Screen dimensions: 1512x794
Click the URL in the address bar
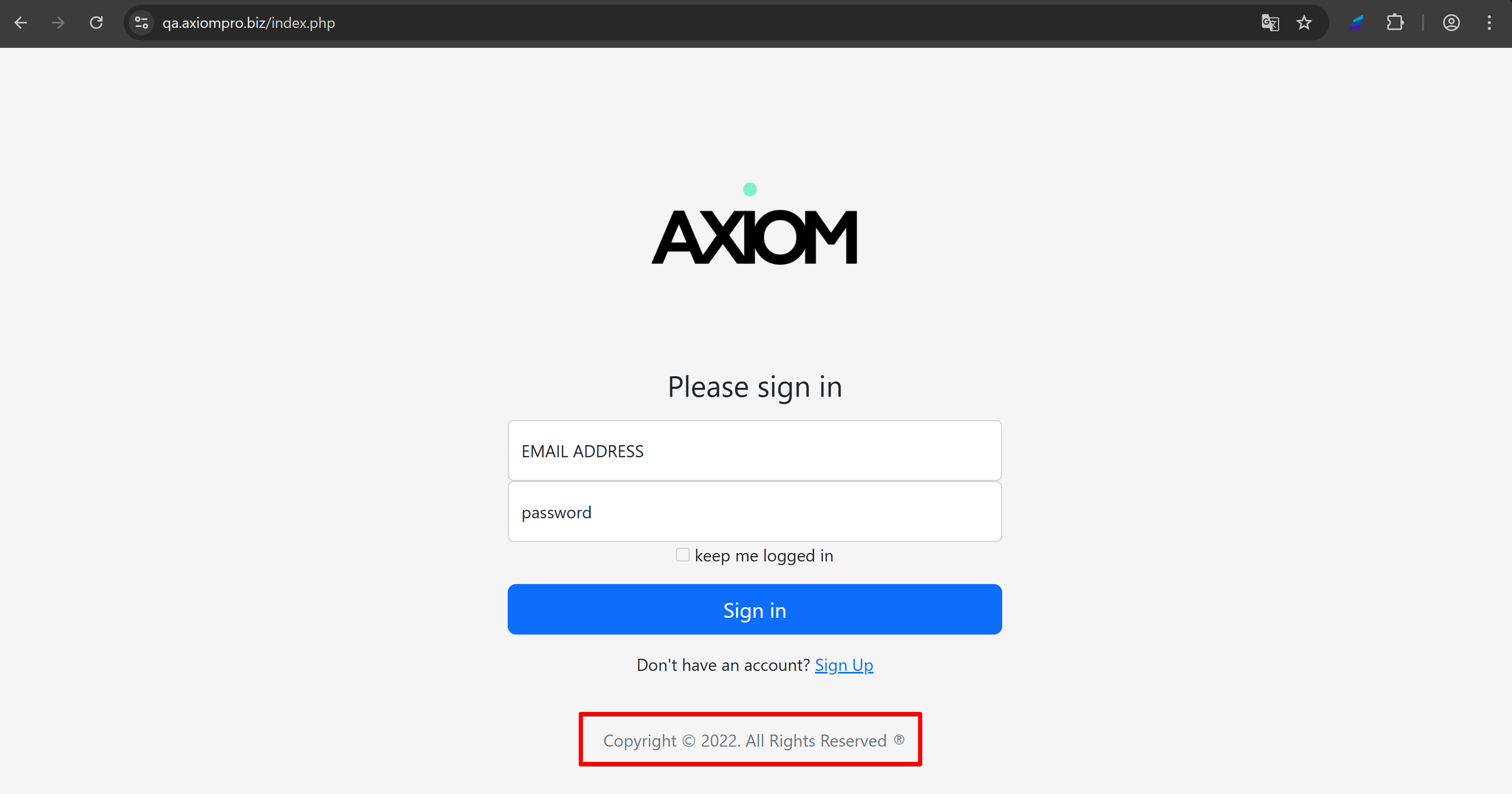click(x=248, y=23)
